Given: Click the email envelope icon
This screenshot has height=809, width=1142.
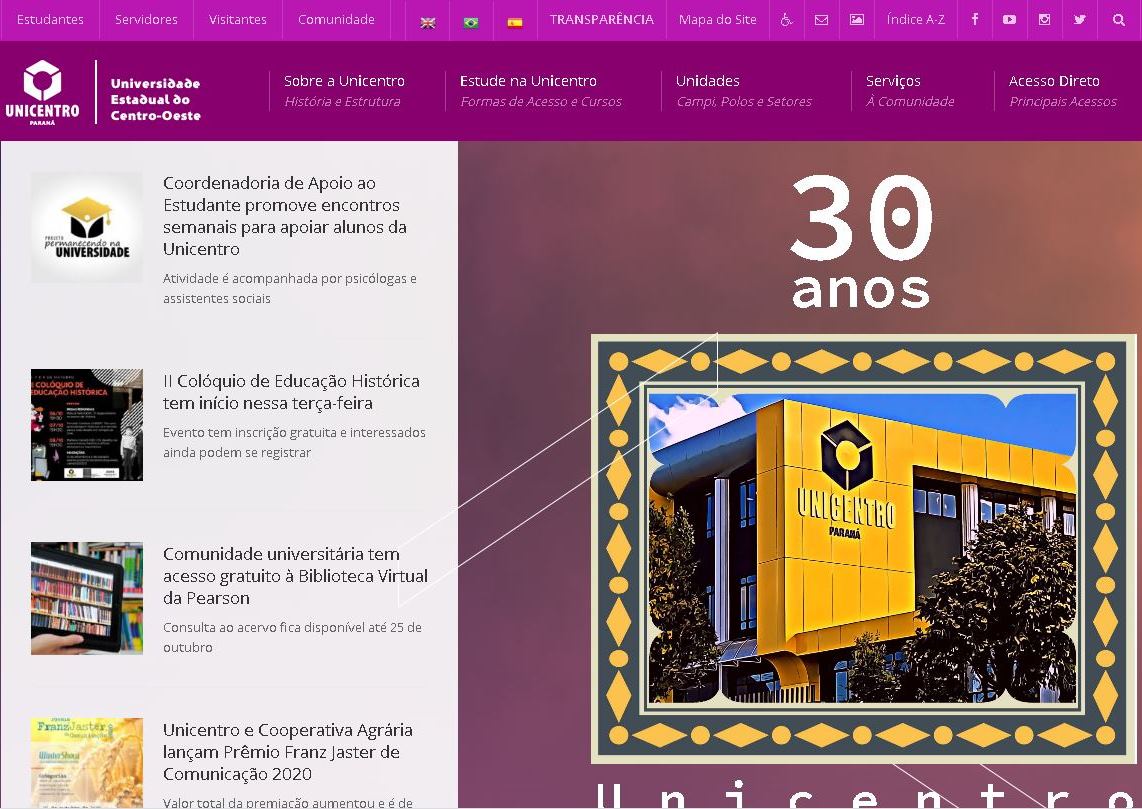Looking at the screenshot, I should coord(822,20).
